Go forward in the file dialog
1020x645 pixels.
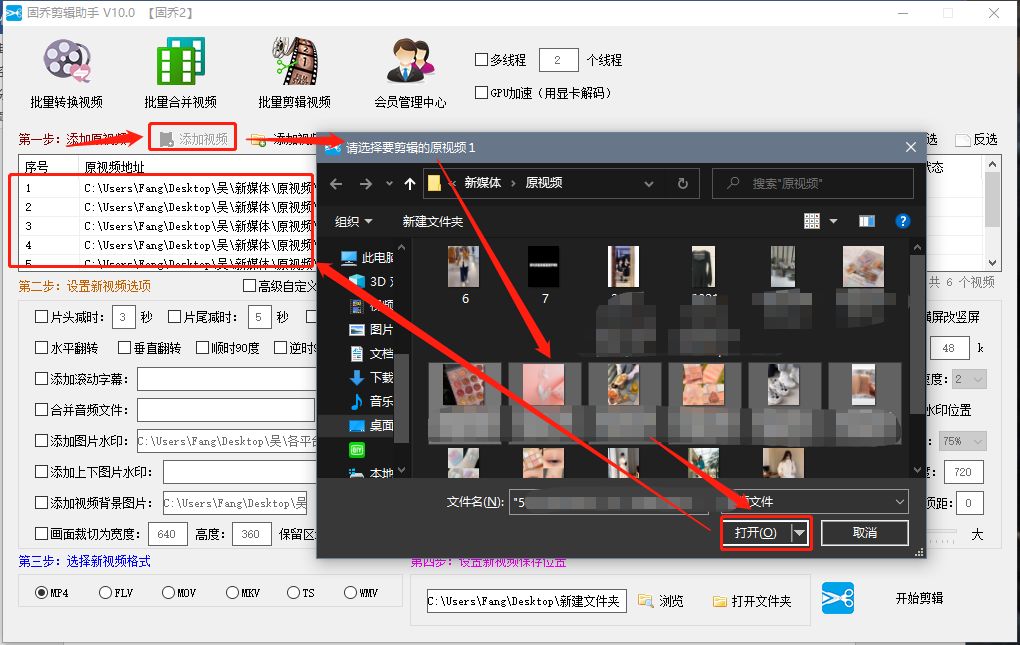click(x=366, y=184)
